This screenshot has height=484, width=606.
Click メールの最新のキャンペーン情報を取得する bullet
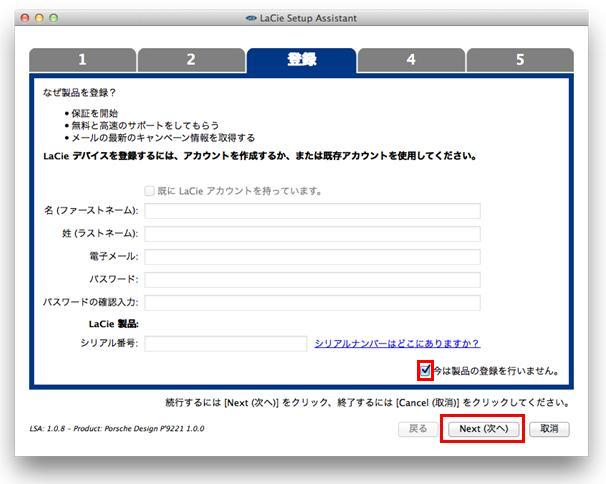(x=163, y=138)
